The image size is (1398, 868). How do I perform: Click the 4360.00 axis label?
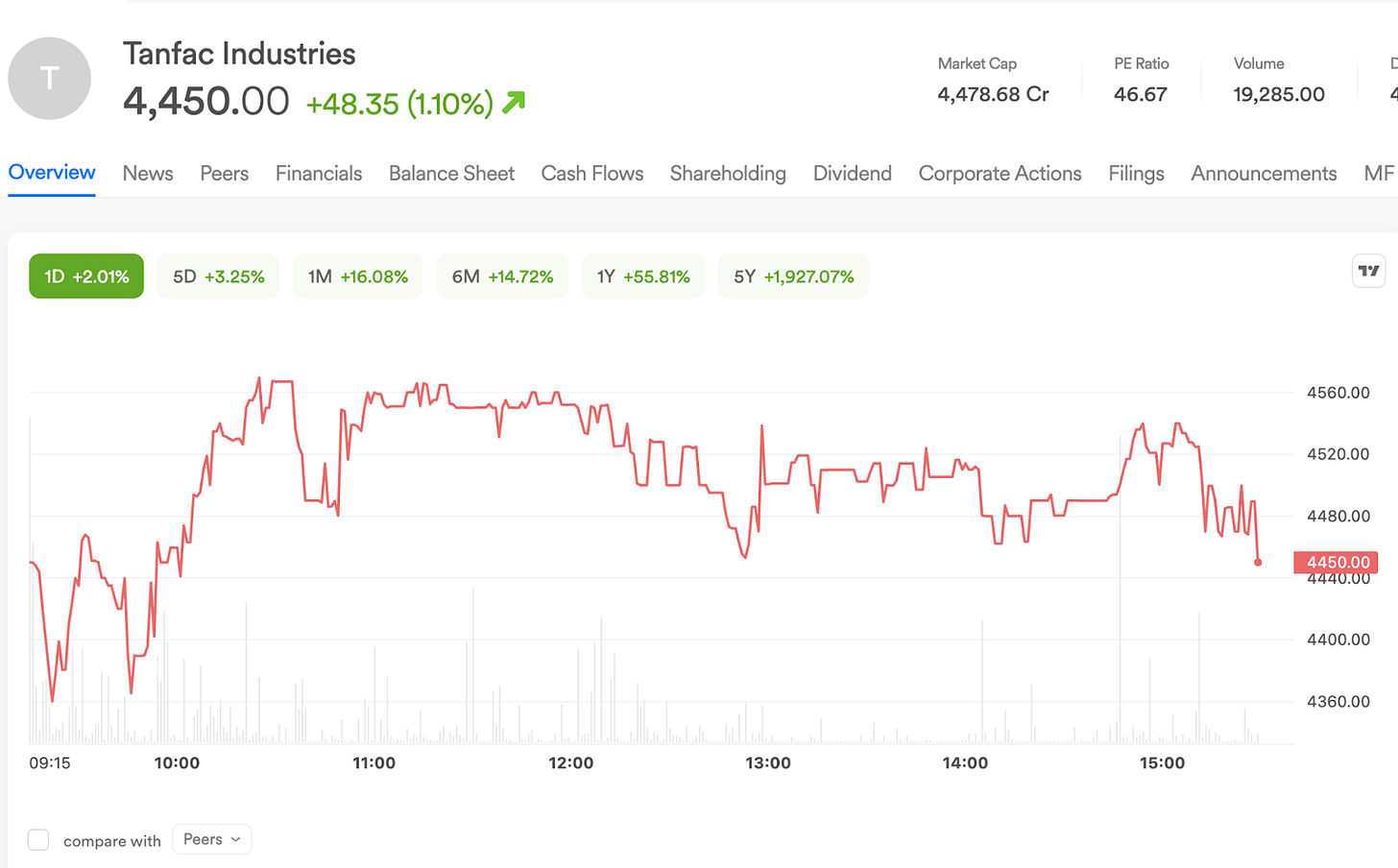pyautogui.click(x=1338, y=702)
